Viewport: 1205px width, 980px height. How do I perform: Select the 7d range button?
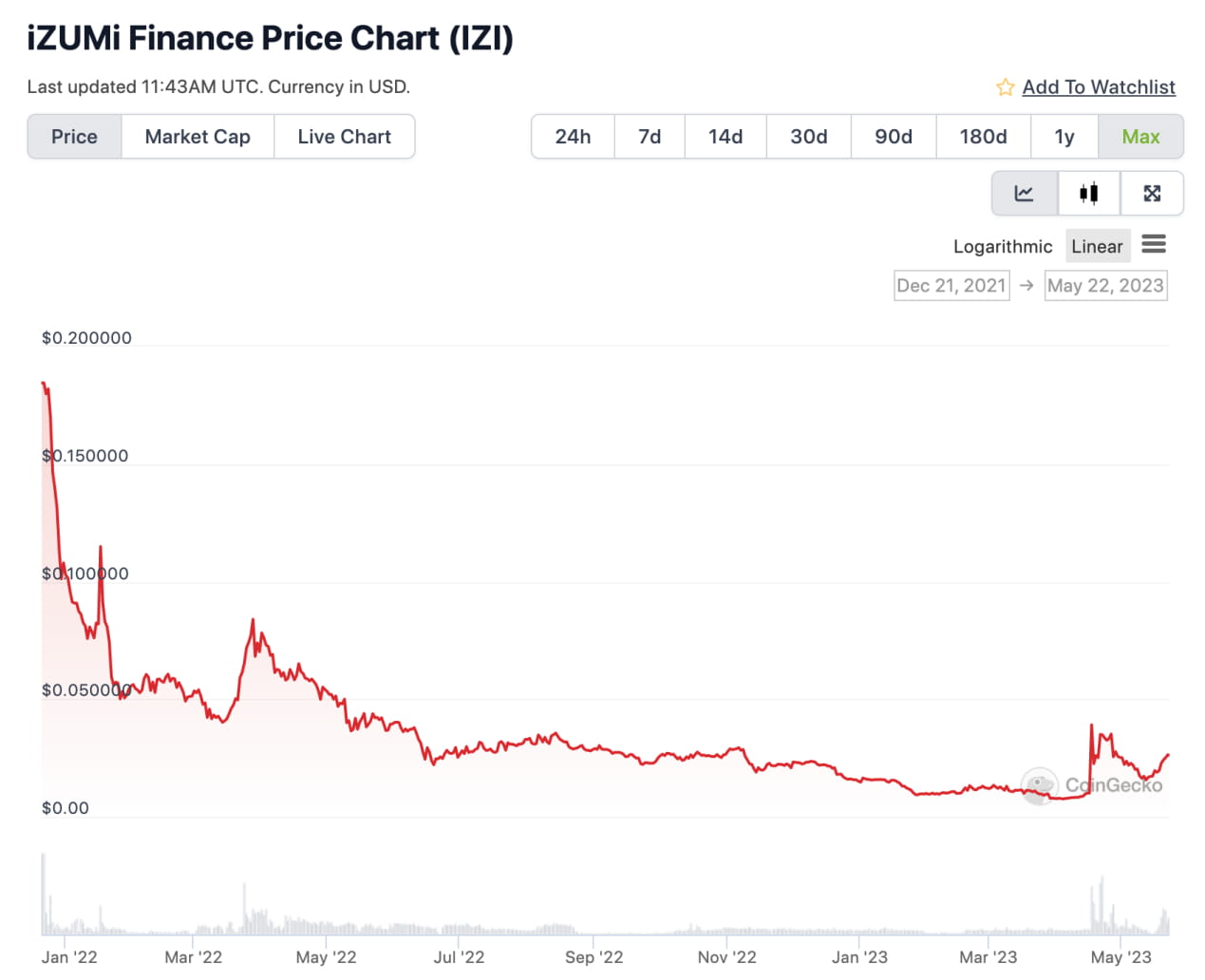[x=650, y=137]
